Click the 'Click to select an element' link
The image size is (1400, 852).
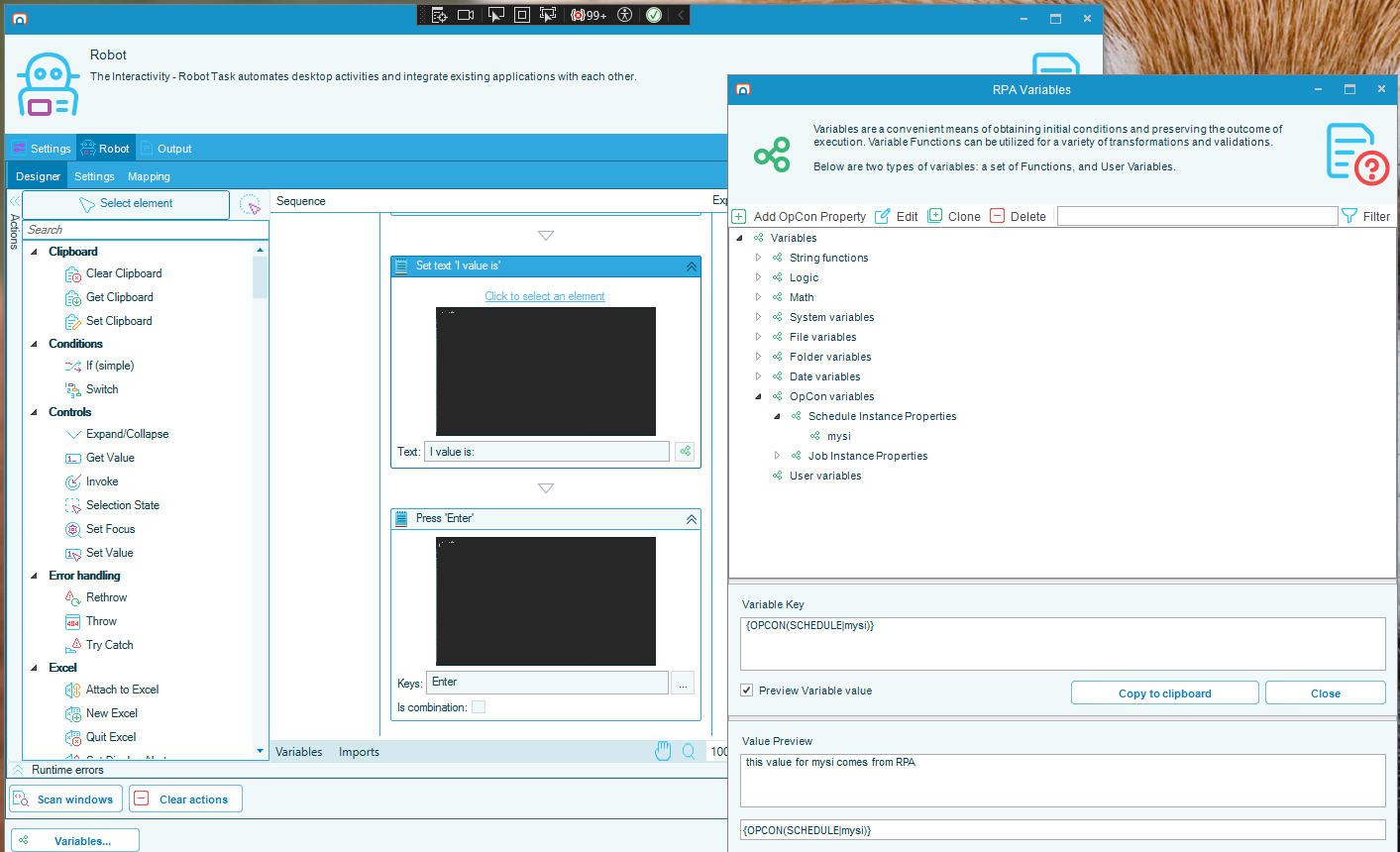[545, 295]
